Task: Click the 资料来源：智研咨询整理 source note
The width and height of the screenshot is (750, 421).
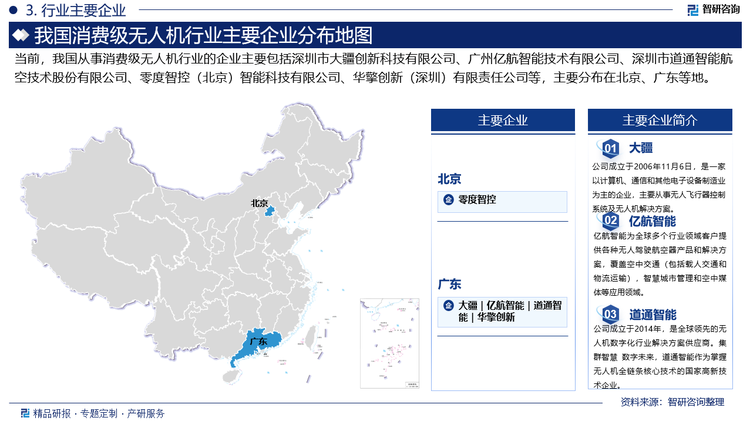Action: [x=672, y=402]
